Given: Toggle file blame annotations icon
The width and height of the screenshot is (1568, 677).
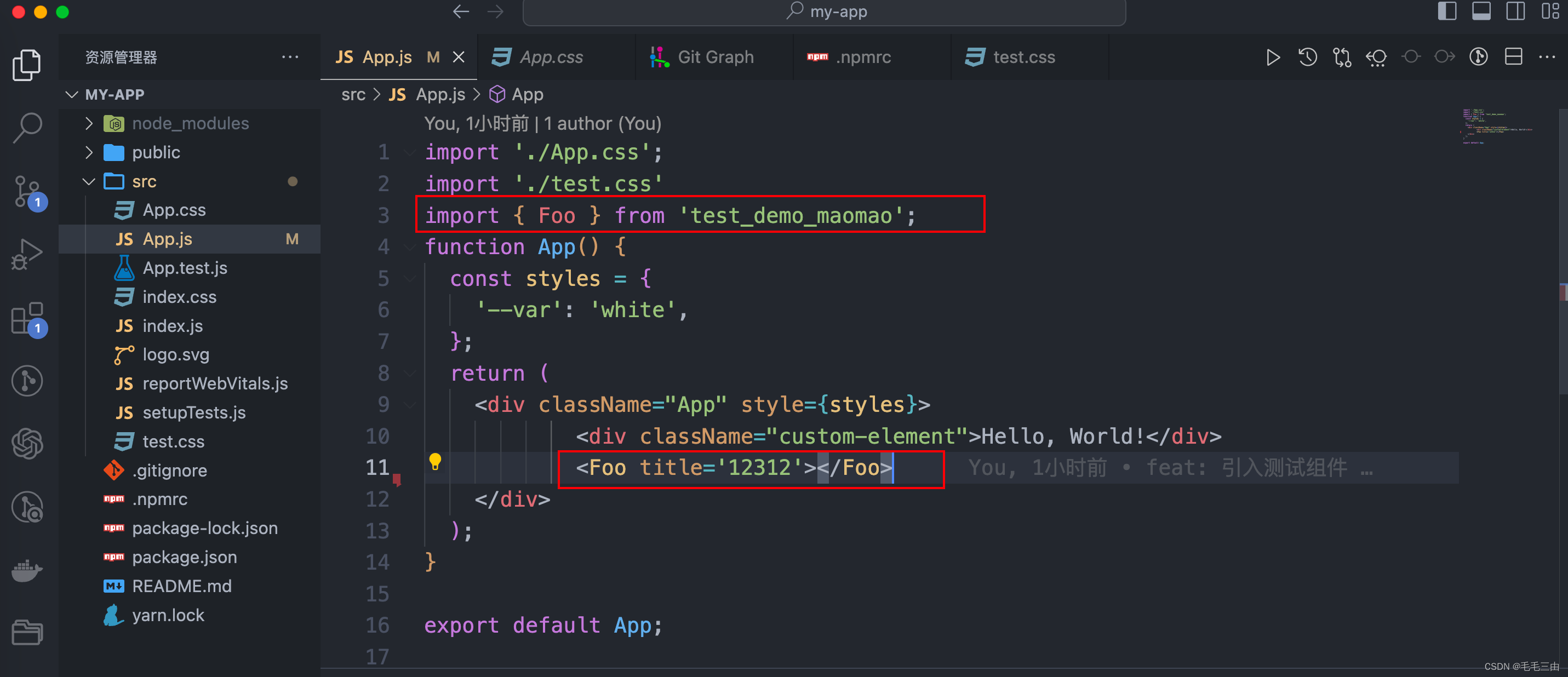Looking at the screenshot, I should [x=1479, y=57].
